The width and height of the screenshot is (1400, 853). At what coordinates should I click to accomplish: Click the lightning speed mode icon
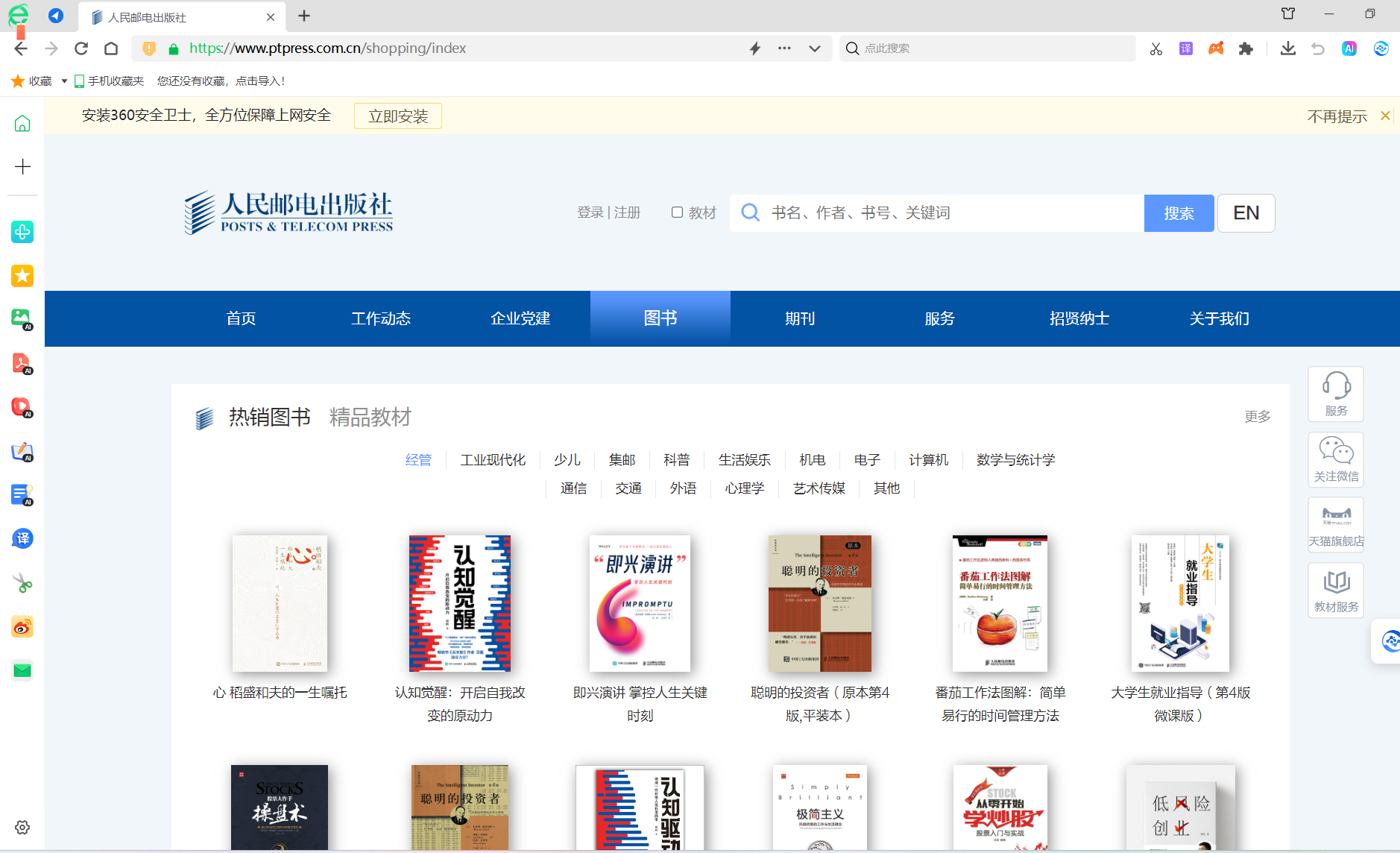coord(755,48)
